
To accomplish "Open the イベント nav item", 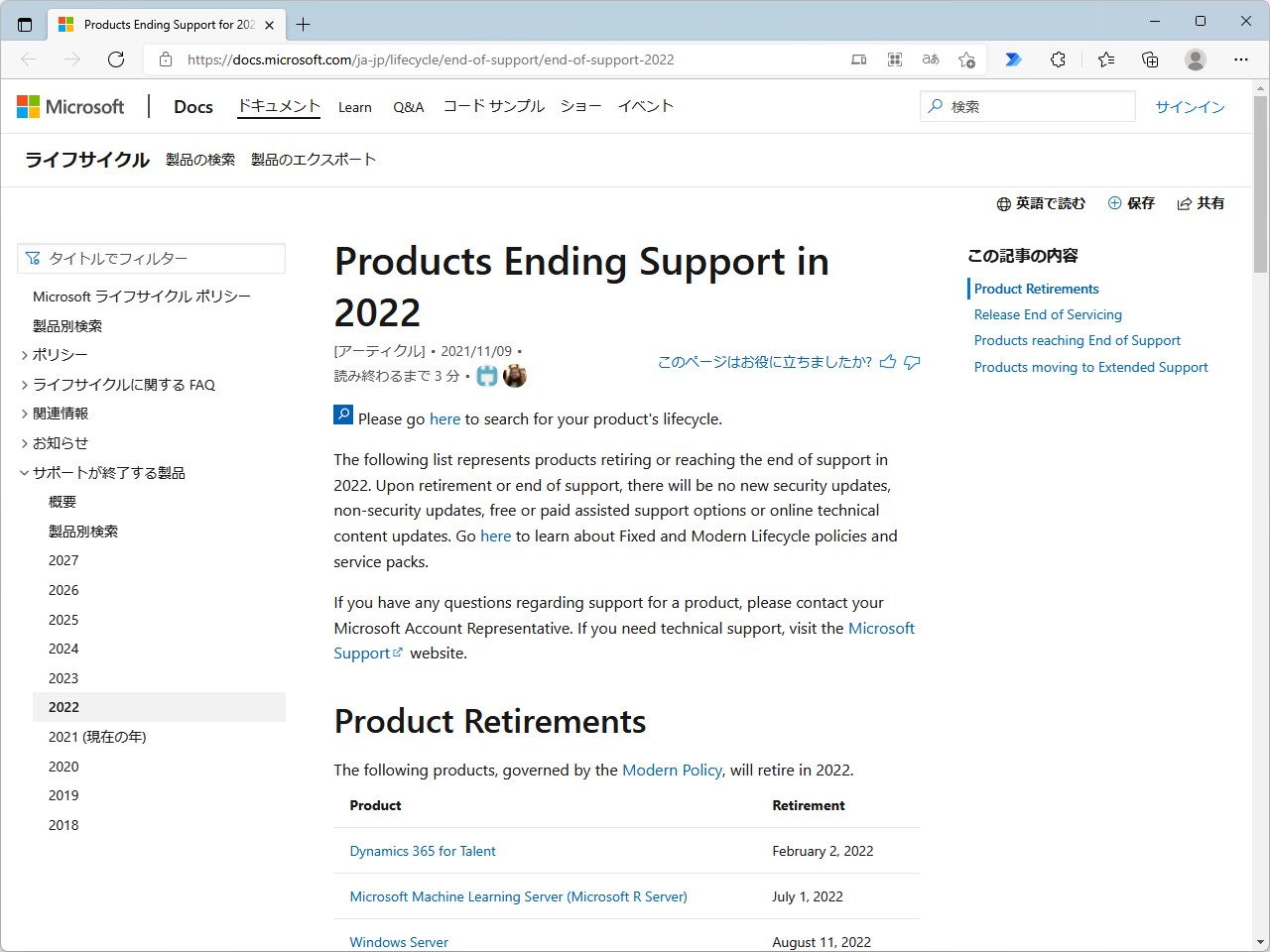I will 646,106.
